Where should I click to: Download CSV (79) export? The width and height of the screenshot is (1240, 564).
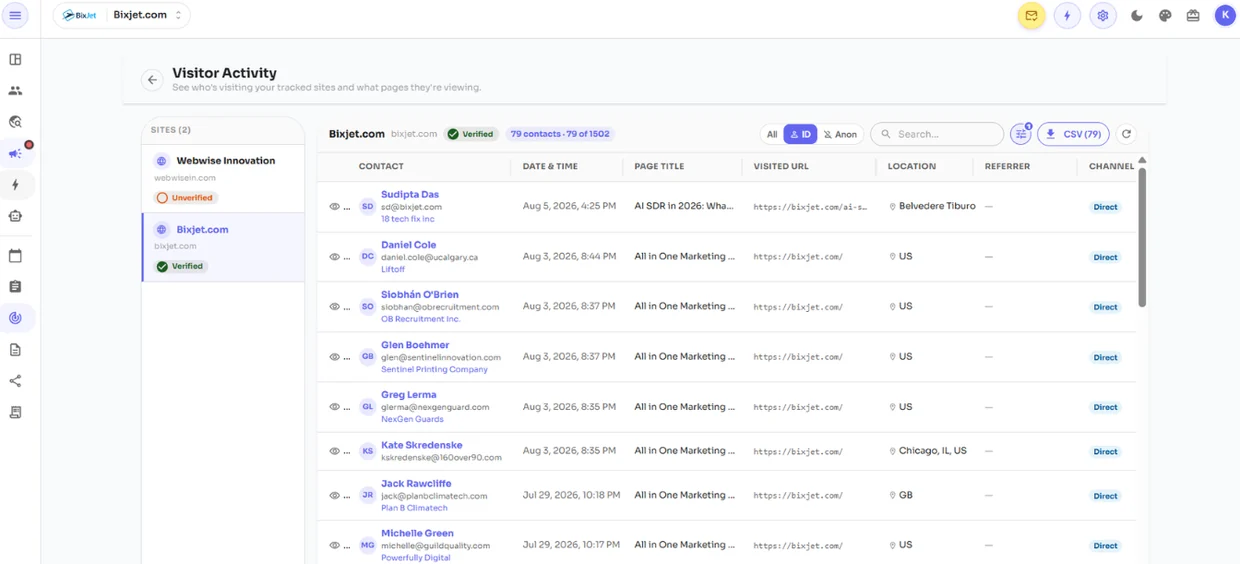pyautogui.click(x=1073, y=134)
